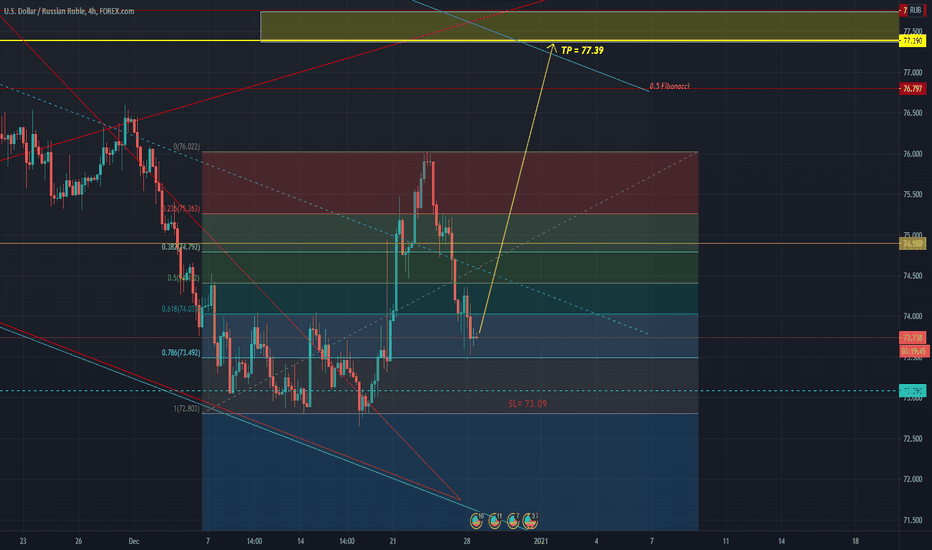Click the current price label 73.738

pyautogui.click(x=912, y=337)
